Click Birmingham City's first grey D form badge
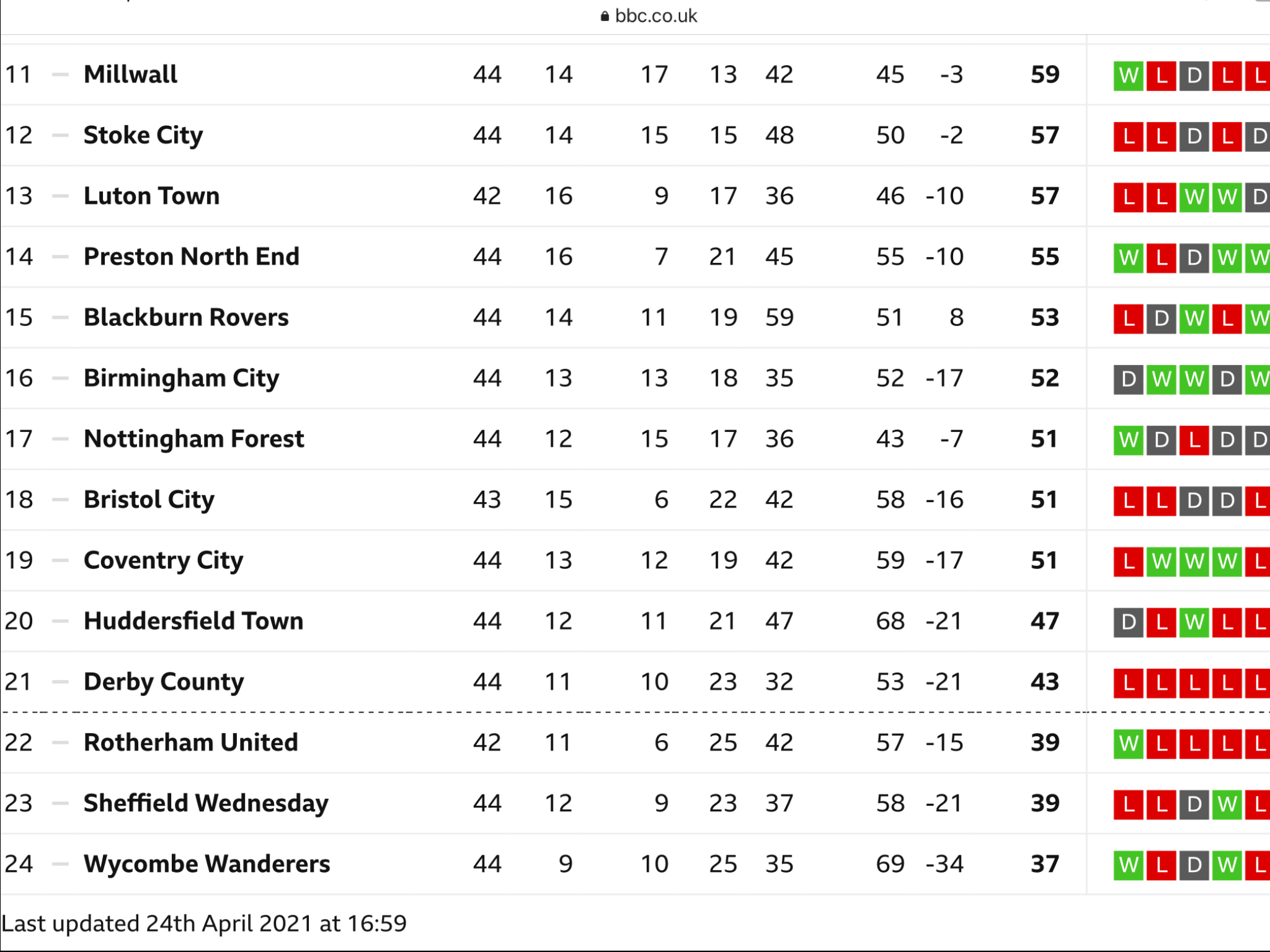 click(1128, 380)
